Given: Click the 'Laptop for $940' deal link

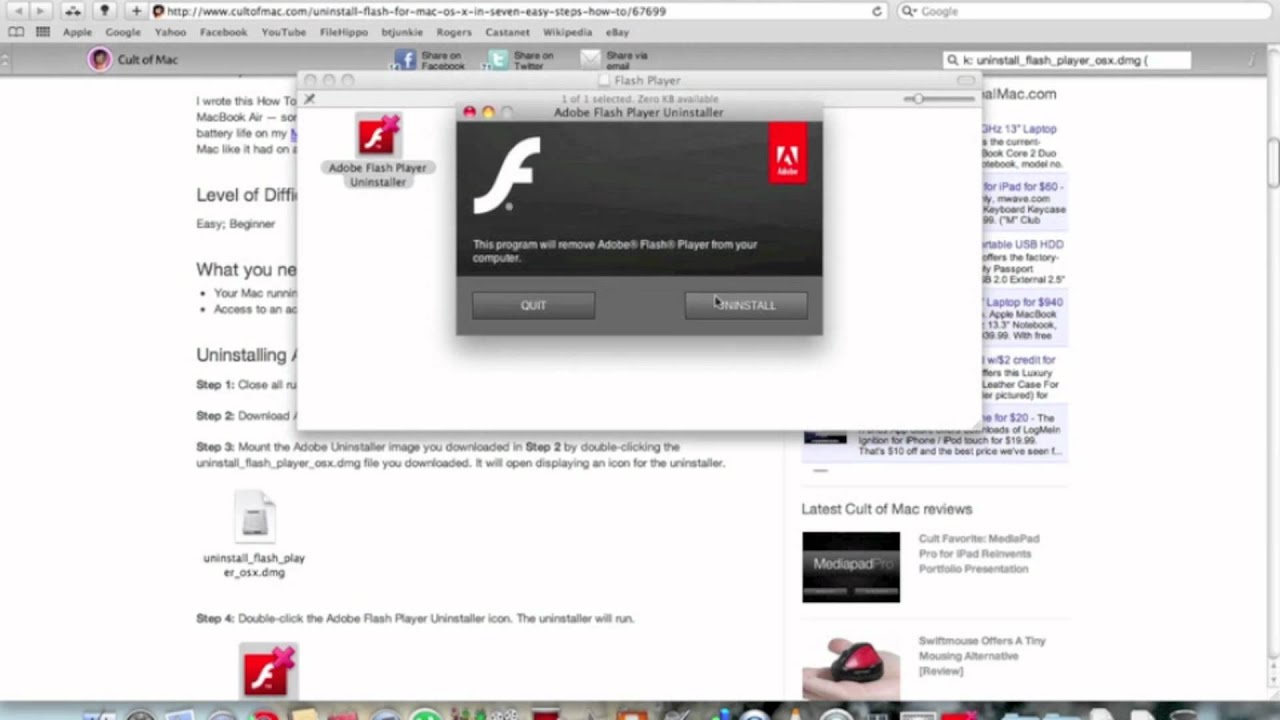Looking at the screenshot, I should (1024, 302).
